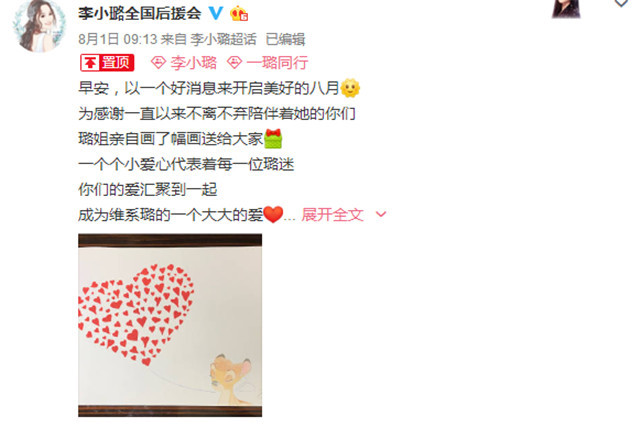The height and width of the screenshot is (427, 640).
Task: Click the sun face emoji after 八月
Action: [350, 88]
